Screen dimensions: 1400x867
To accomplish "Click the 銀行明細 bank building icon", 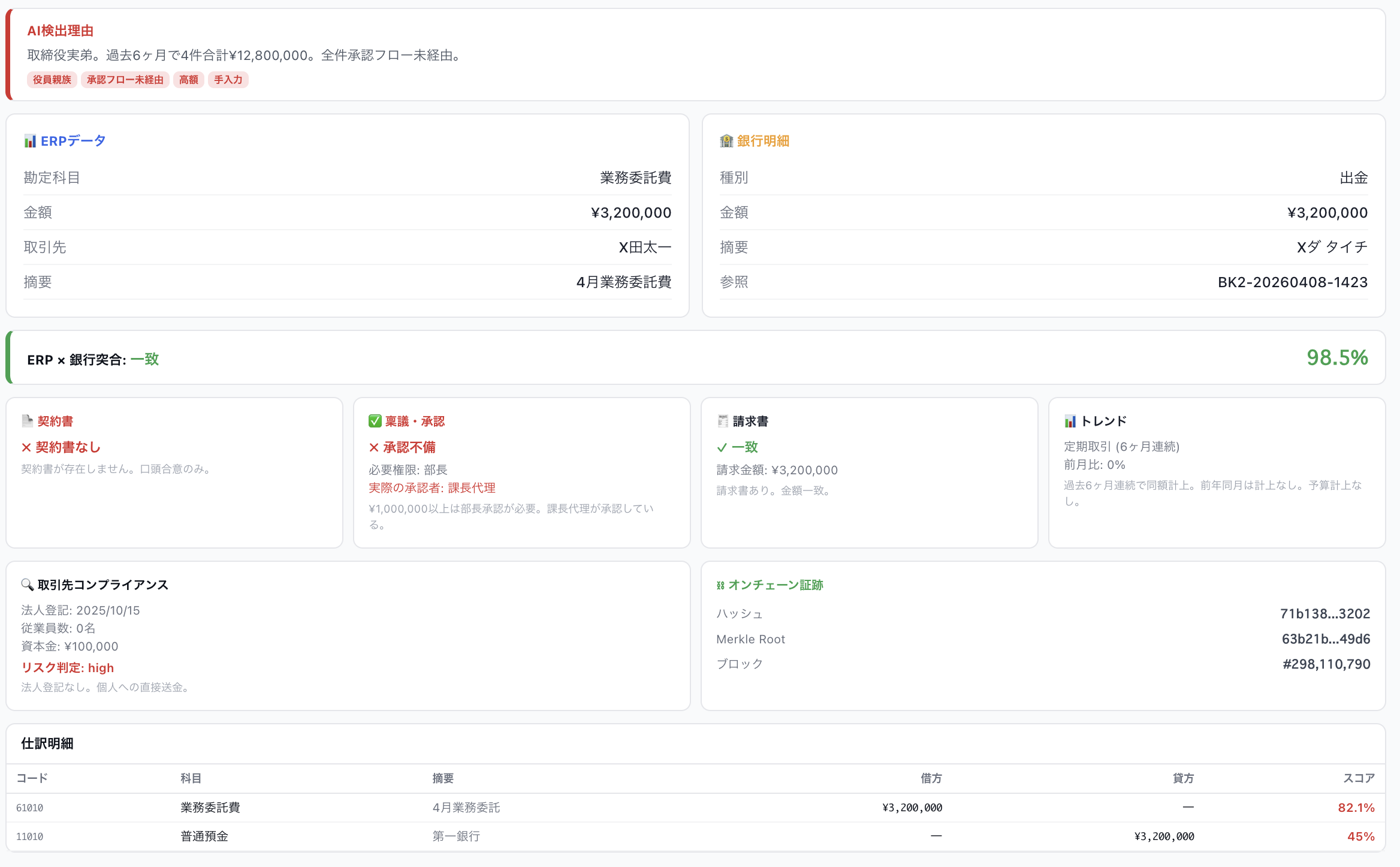I will click(726, 141).
